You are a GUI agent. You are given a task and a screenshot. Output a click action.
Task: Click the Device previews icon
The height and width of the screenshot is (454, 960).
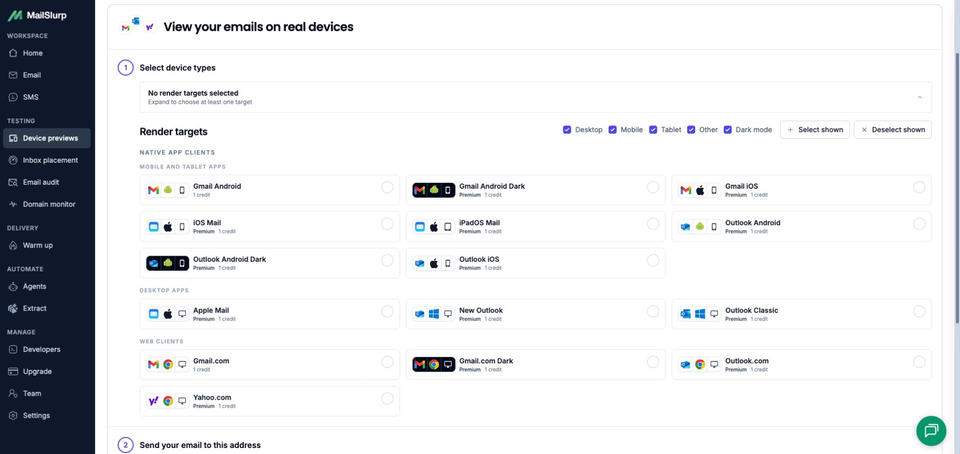(x=13, y=138)
